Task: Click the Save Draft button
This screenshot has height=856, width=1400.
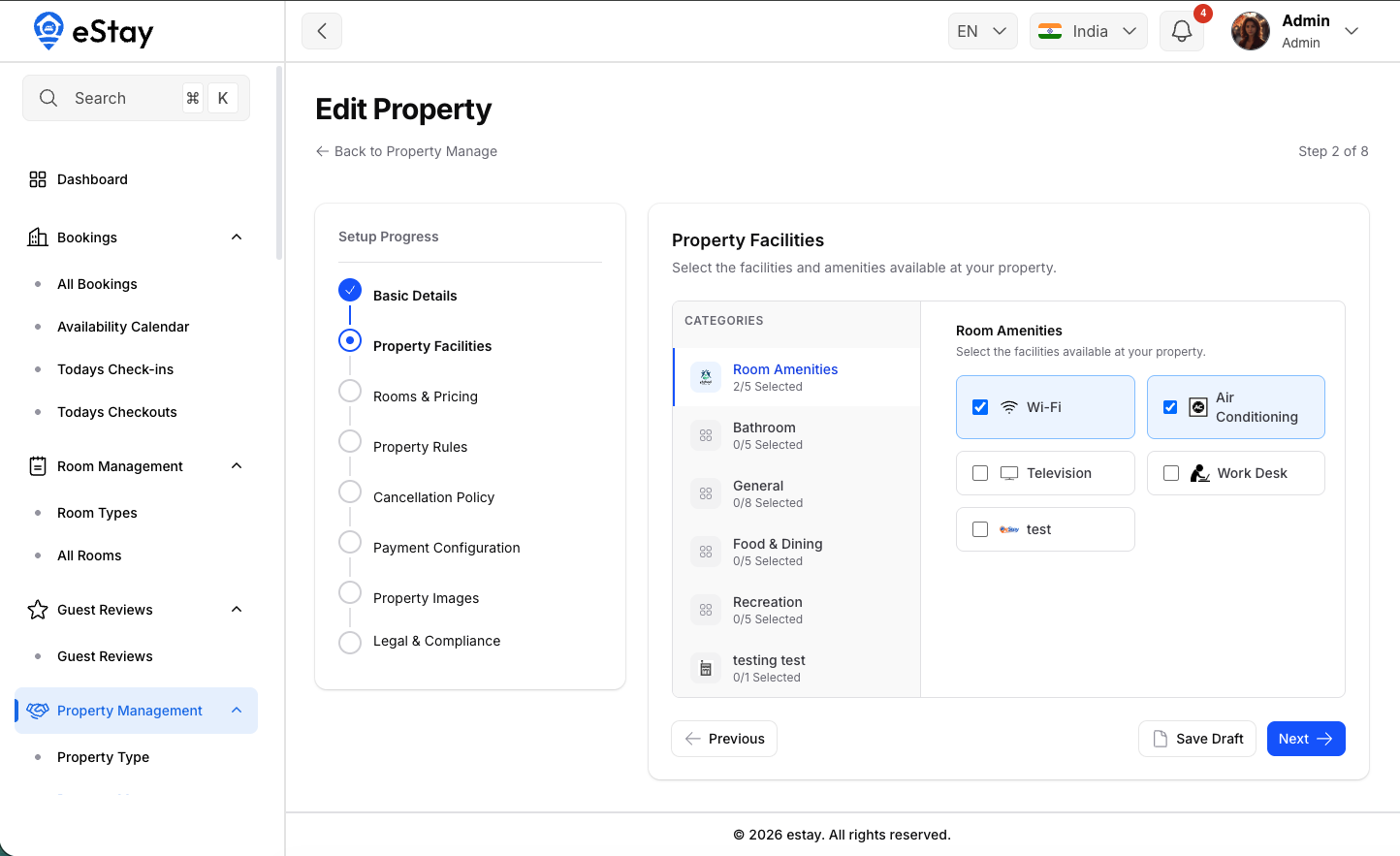Action: coord(1197,739)
